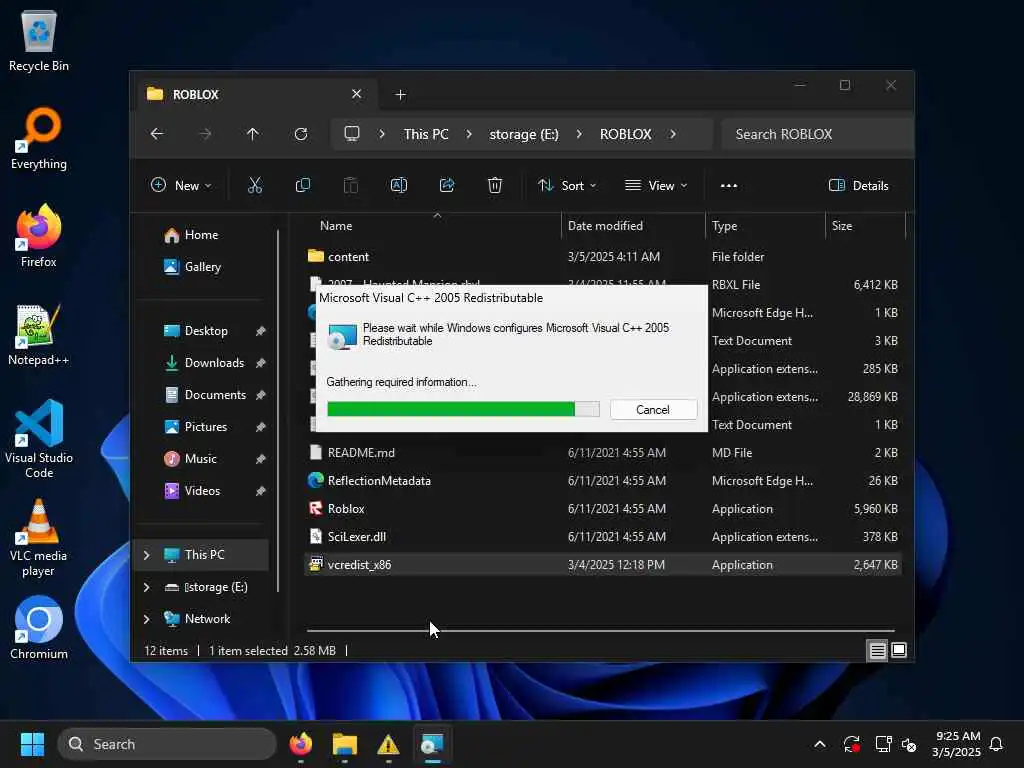Open Recycle Bin on desktop
This screenshot has height=768, width=1024.
[39, 41]
